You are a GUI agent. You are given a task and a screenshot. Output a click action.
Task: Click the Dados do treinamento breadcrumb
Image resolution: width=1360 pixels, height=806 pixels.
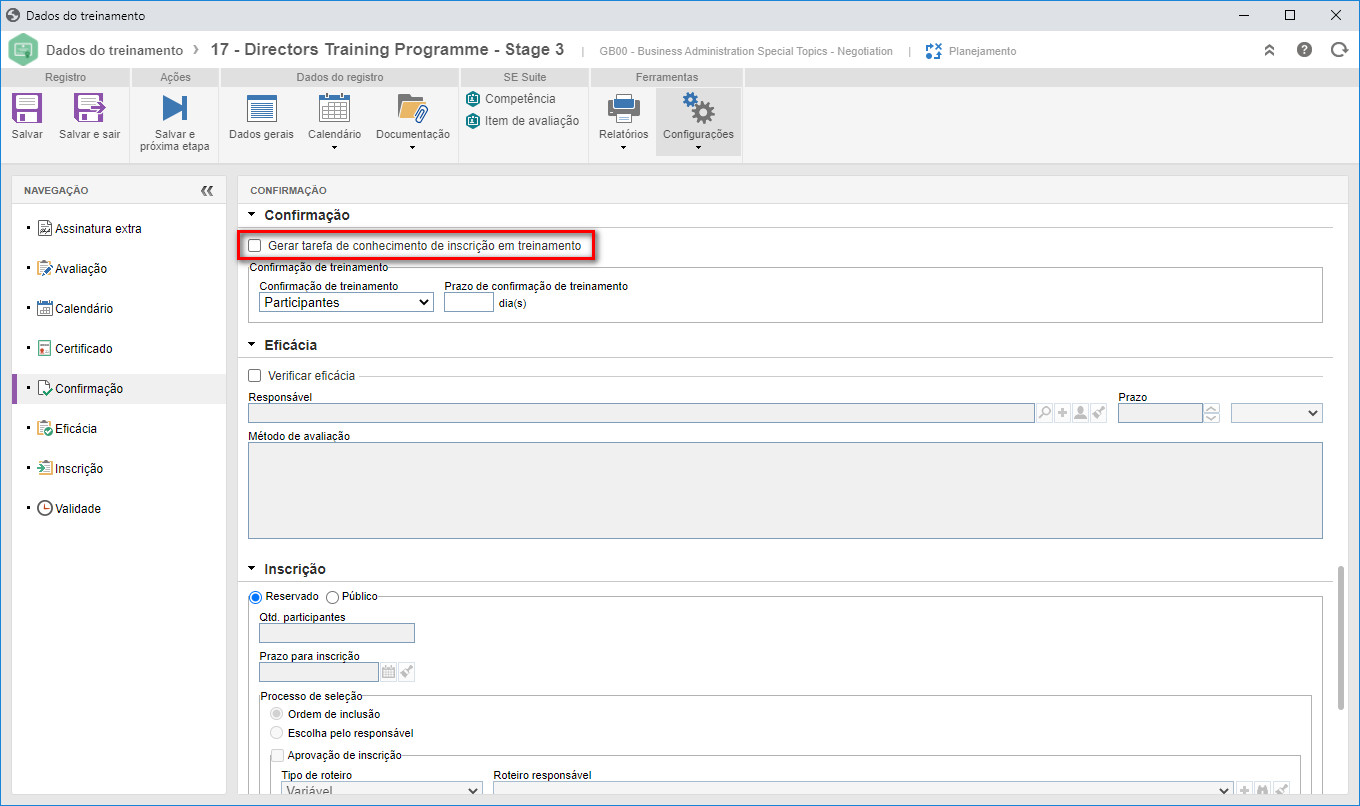(x=115, y=50)
